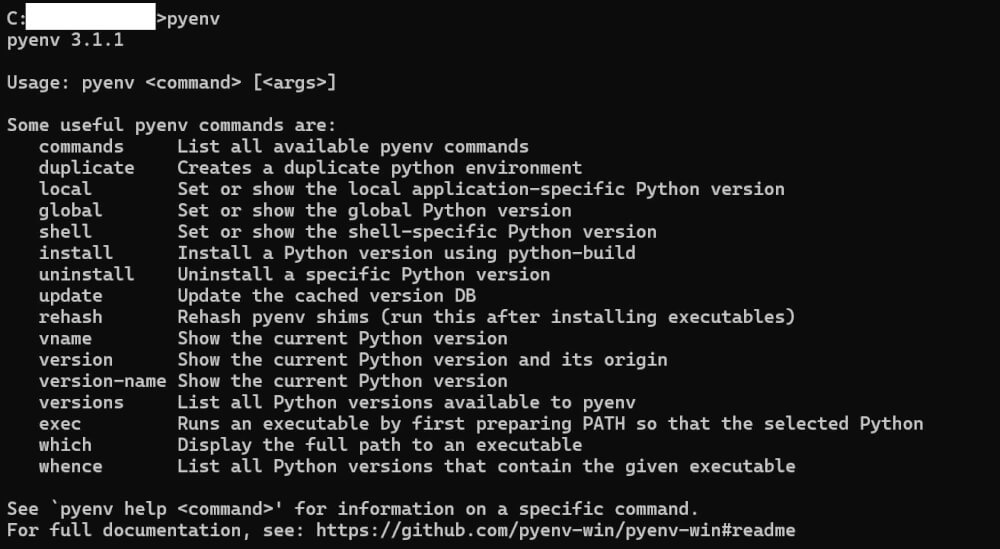The height and width of the screenshot is (549, 1000).
Task: Select the 'uninstall' command name
Action: click(86, 274)
